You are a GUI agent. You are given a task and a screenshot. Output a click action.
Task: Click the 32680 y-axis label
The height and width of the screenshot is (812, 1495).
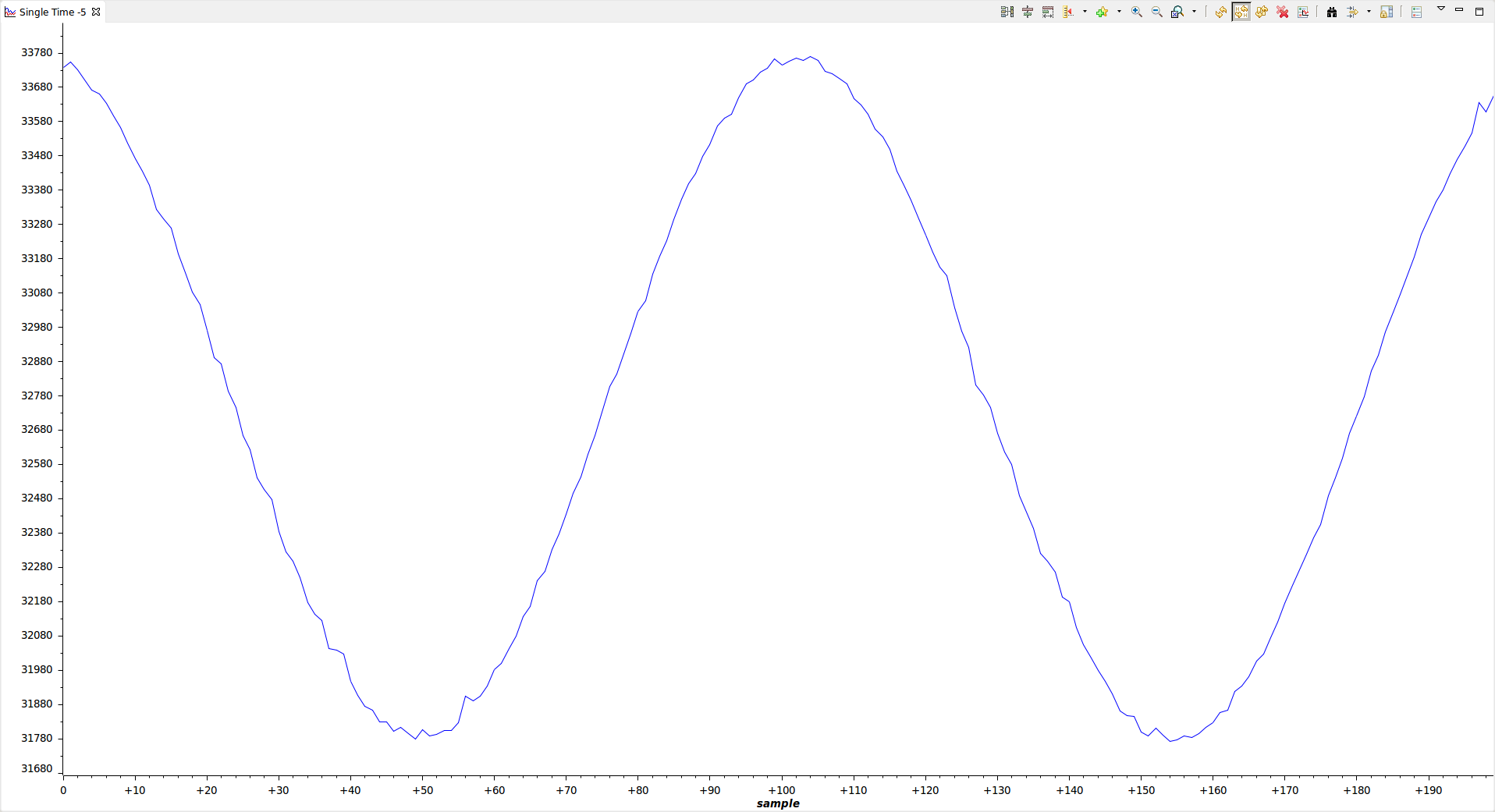tap(37, 429)
